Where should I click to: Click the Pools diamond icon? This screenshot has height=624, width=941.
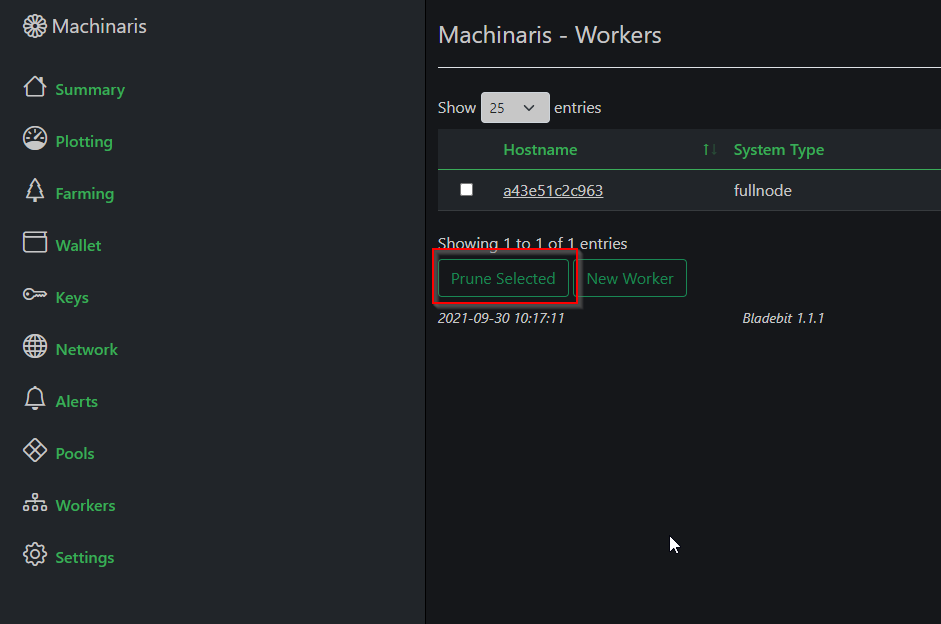click(35, 450)
